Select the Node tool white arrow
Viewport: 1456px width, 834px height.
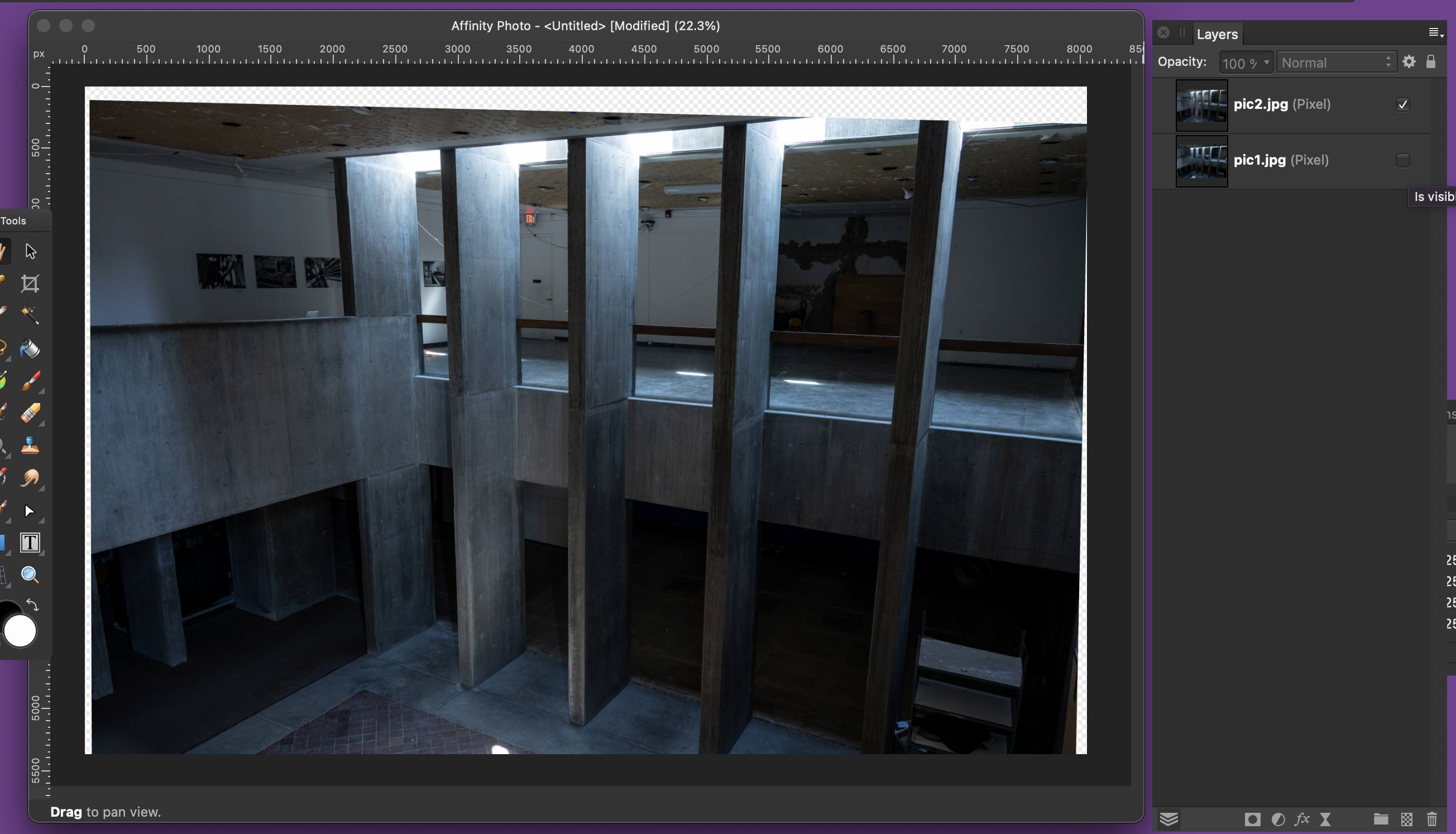[30, 510]
